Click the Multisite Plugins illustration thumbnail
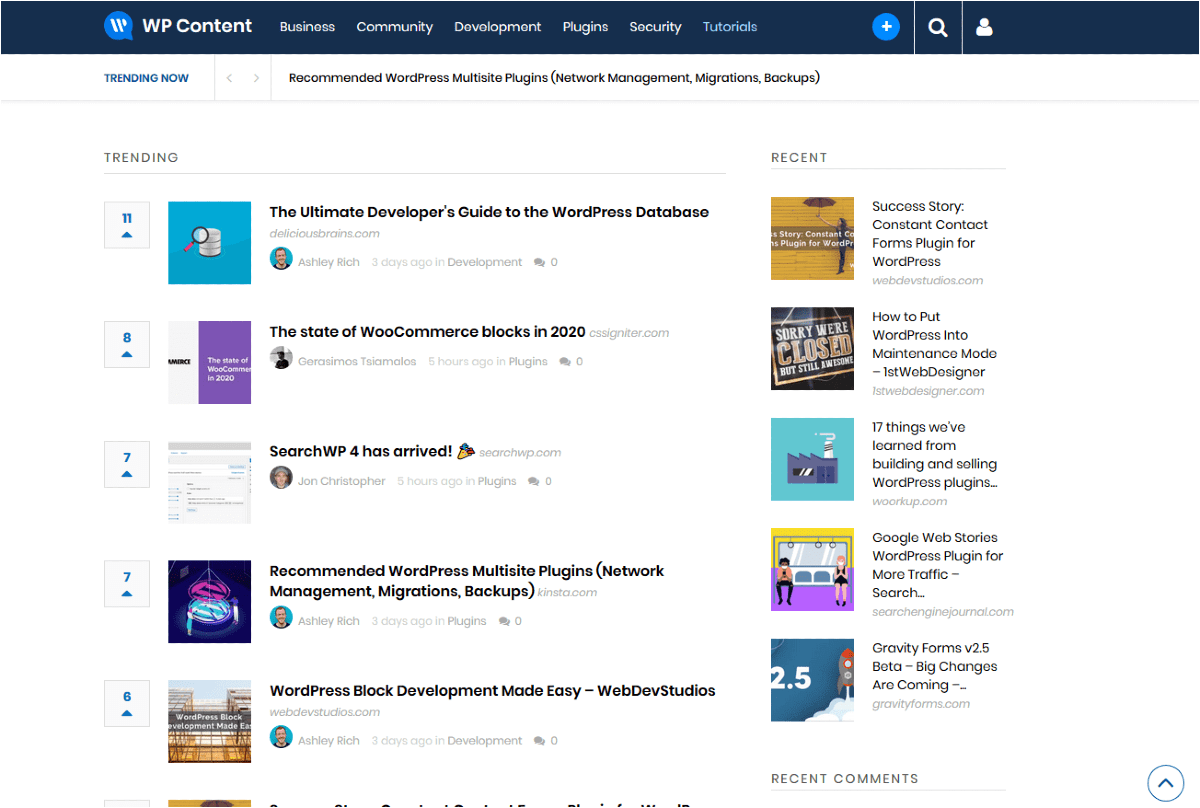The image size is (1200, 808). click(209, 601)
